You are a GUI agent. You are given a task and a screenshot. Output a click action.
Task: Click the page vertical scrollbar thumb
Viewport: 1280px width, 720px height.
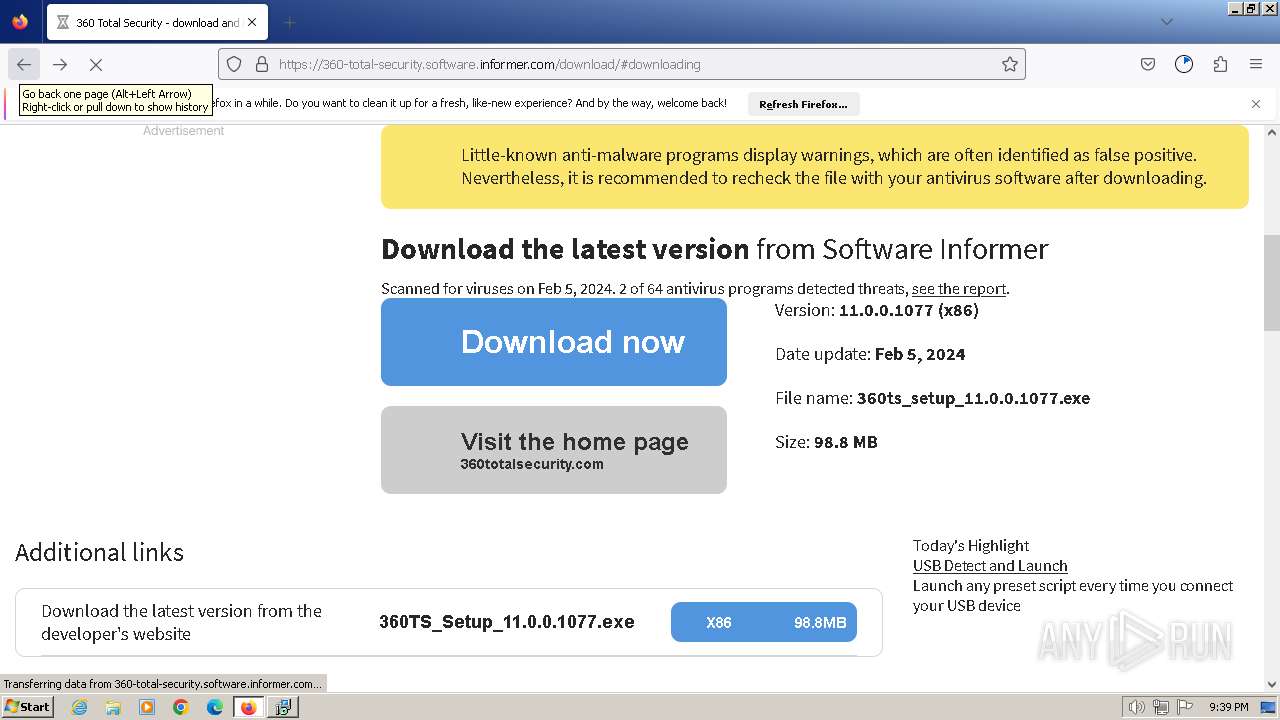point(1272,282)
